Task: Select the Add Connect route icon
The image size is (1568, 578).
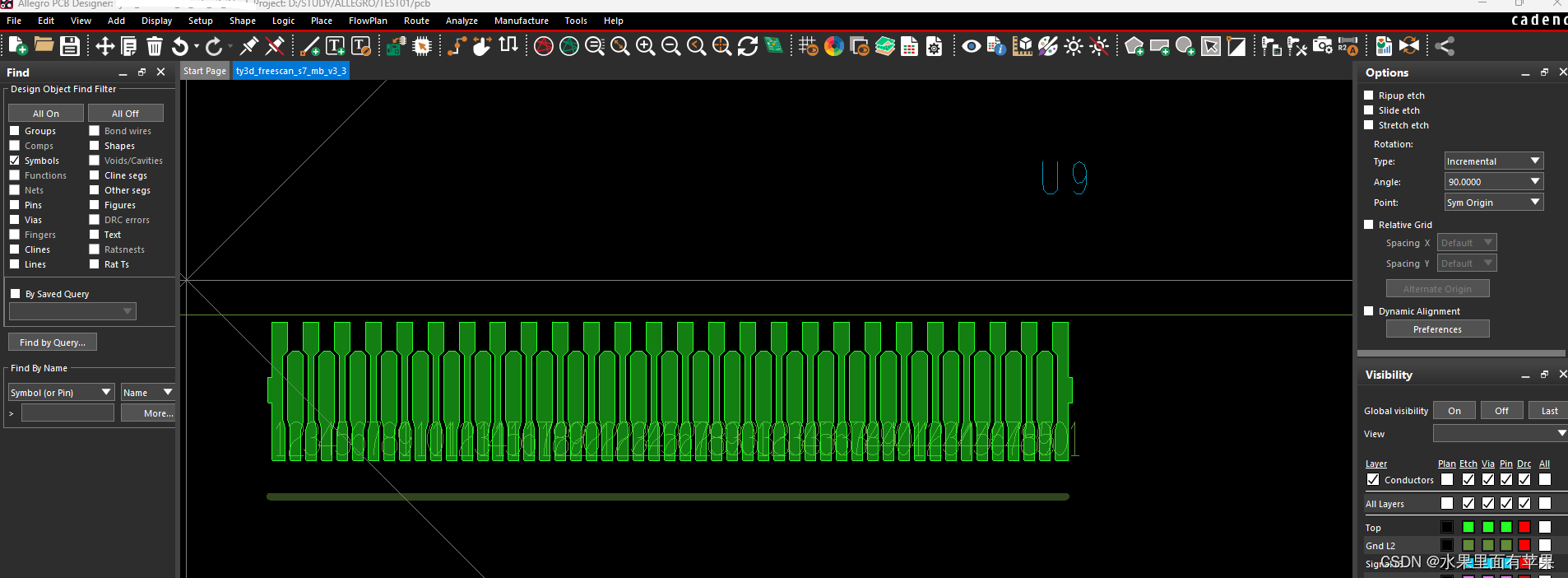Action: coord(456,46)
